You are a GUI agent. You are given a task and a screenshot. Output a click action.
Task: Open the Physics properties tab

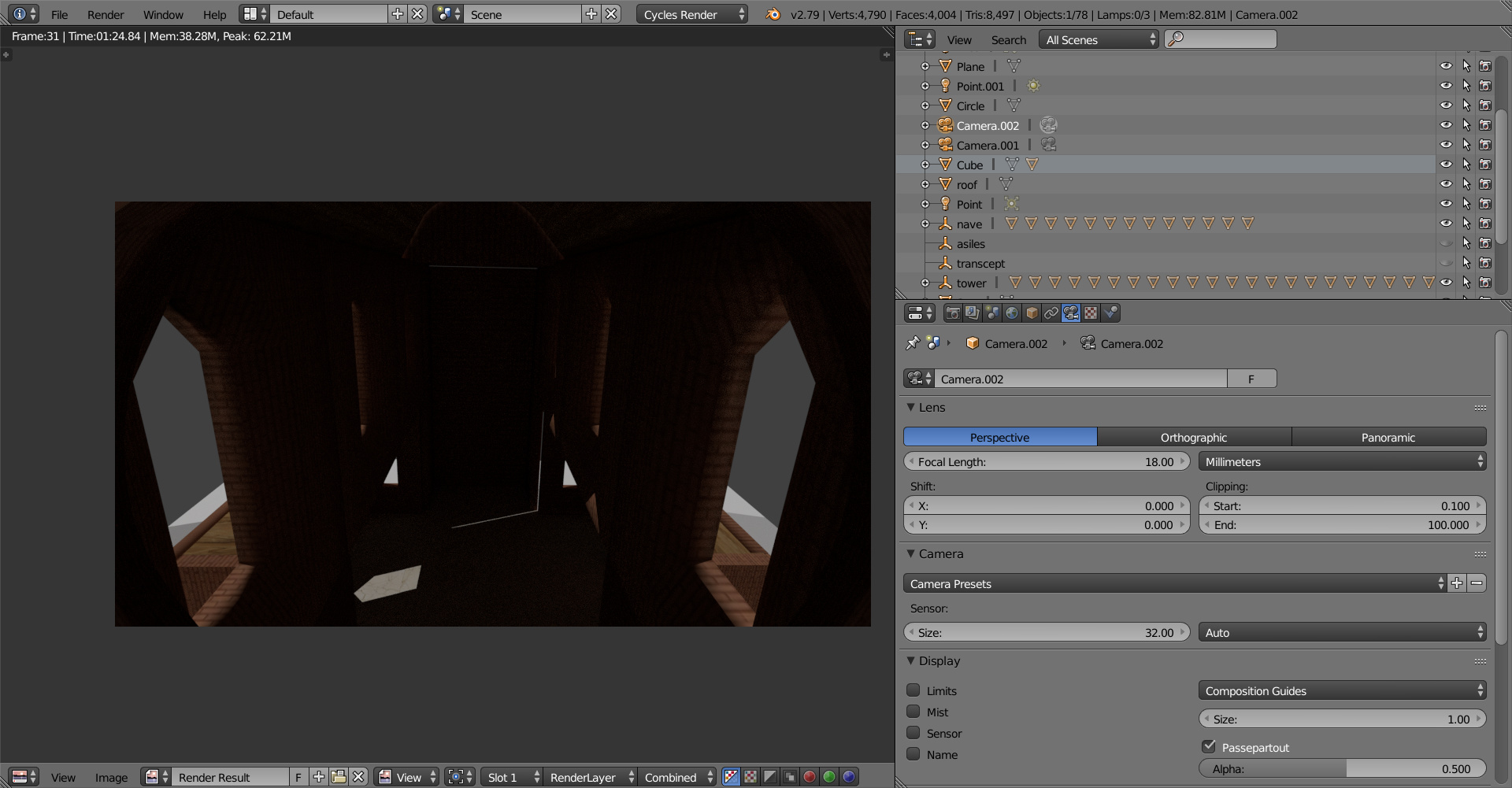(x=1110, y=313)
